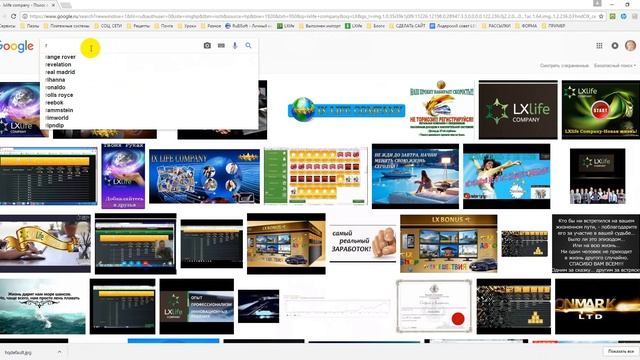The width and height of the screenshot is (640, 360).
Task: Click the address bar URL
Action: pos(312,16)
